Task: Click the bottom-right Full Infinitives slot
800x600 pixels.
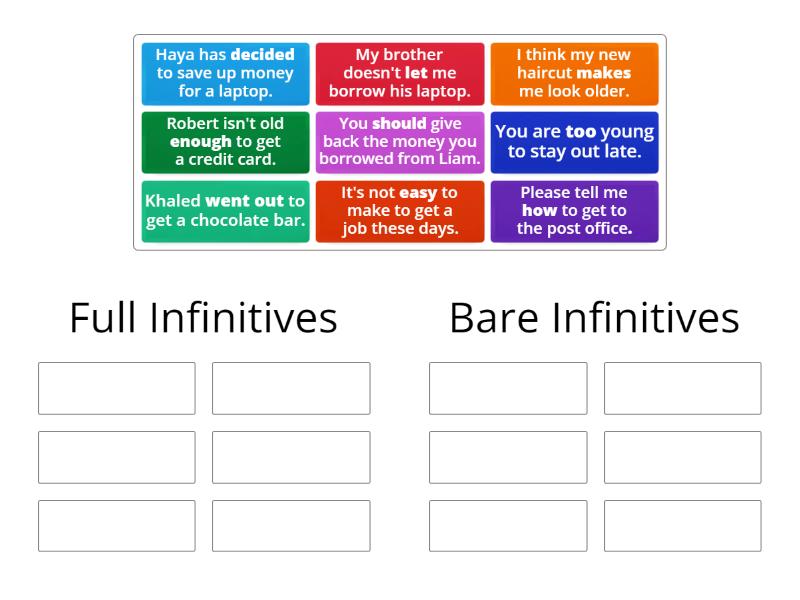Action: [291, 525]
